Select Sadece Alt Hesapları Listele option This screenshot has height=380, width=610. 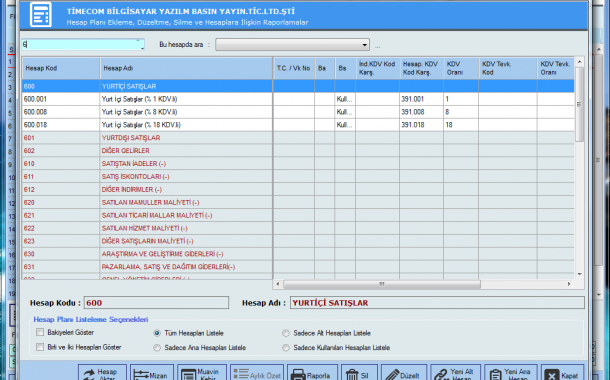coord(286,333)
